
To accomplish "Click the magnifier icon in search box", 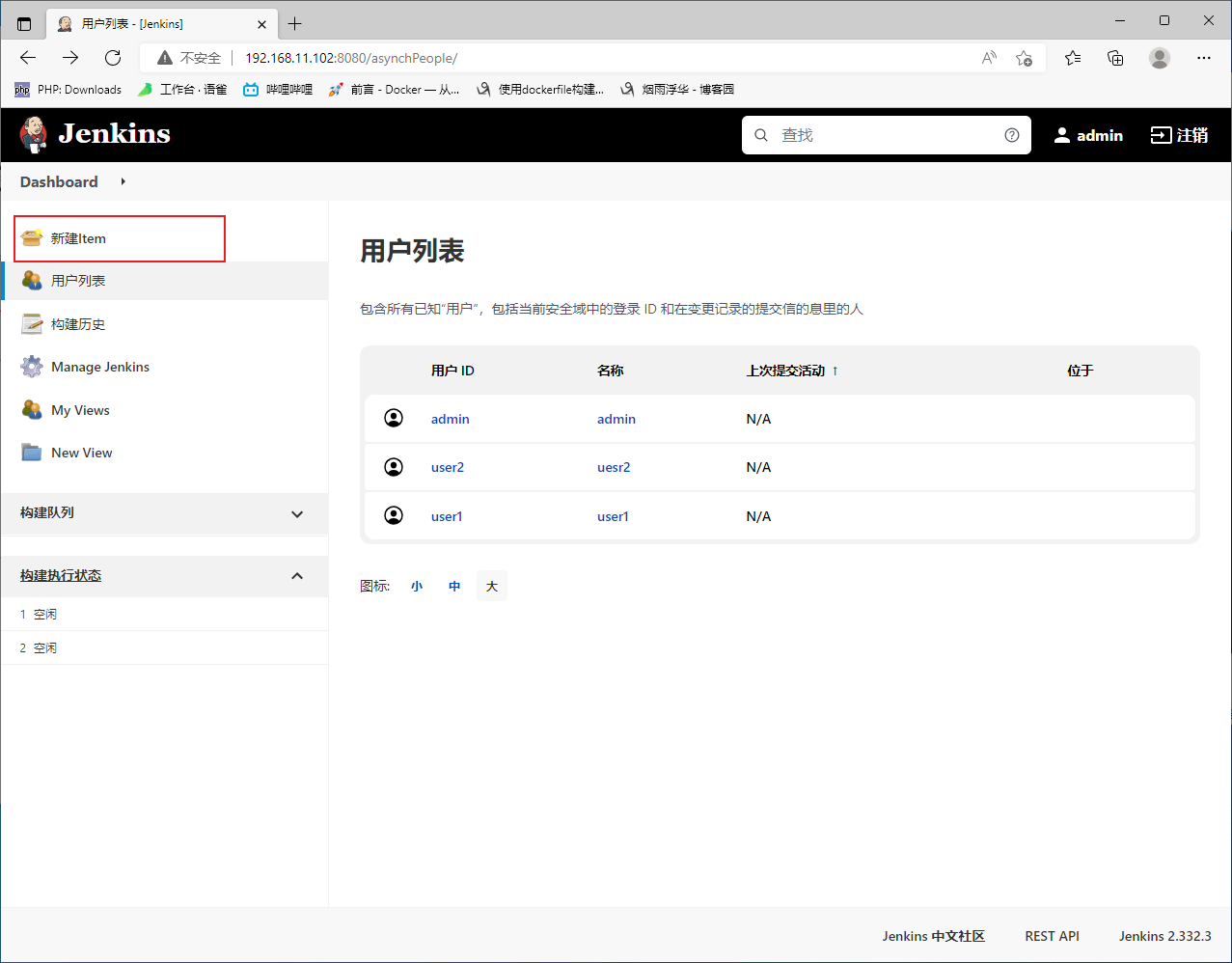I will [x=761, y=135].
